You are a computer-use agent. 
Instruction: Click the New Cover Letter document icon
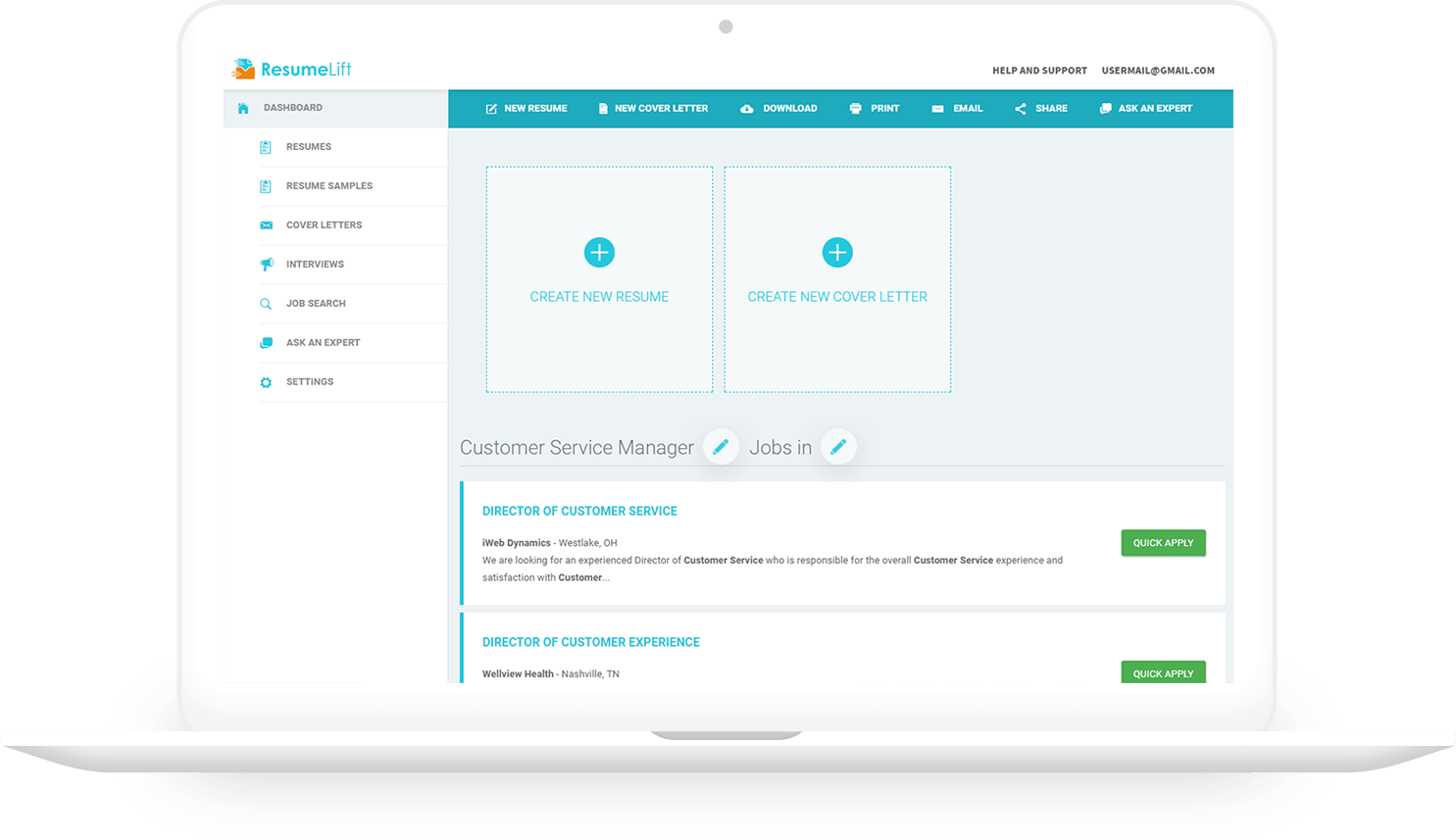[x=603, y=109]
